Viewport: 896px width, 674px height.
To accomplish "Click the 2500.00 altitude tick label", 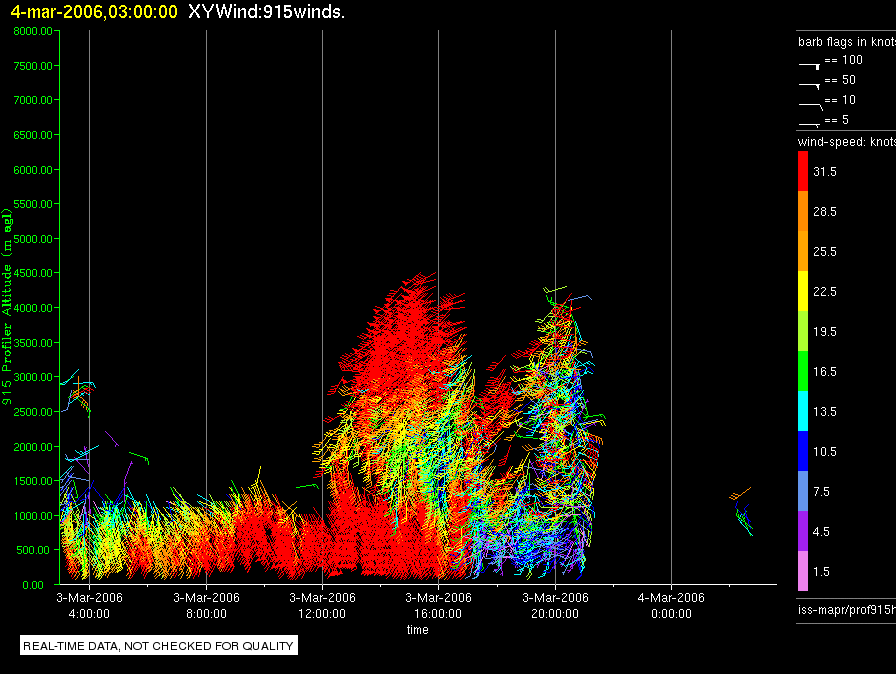I will click(x=33, y=412).
